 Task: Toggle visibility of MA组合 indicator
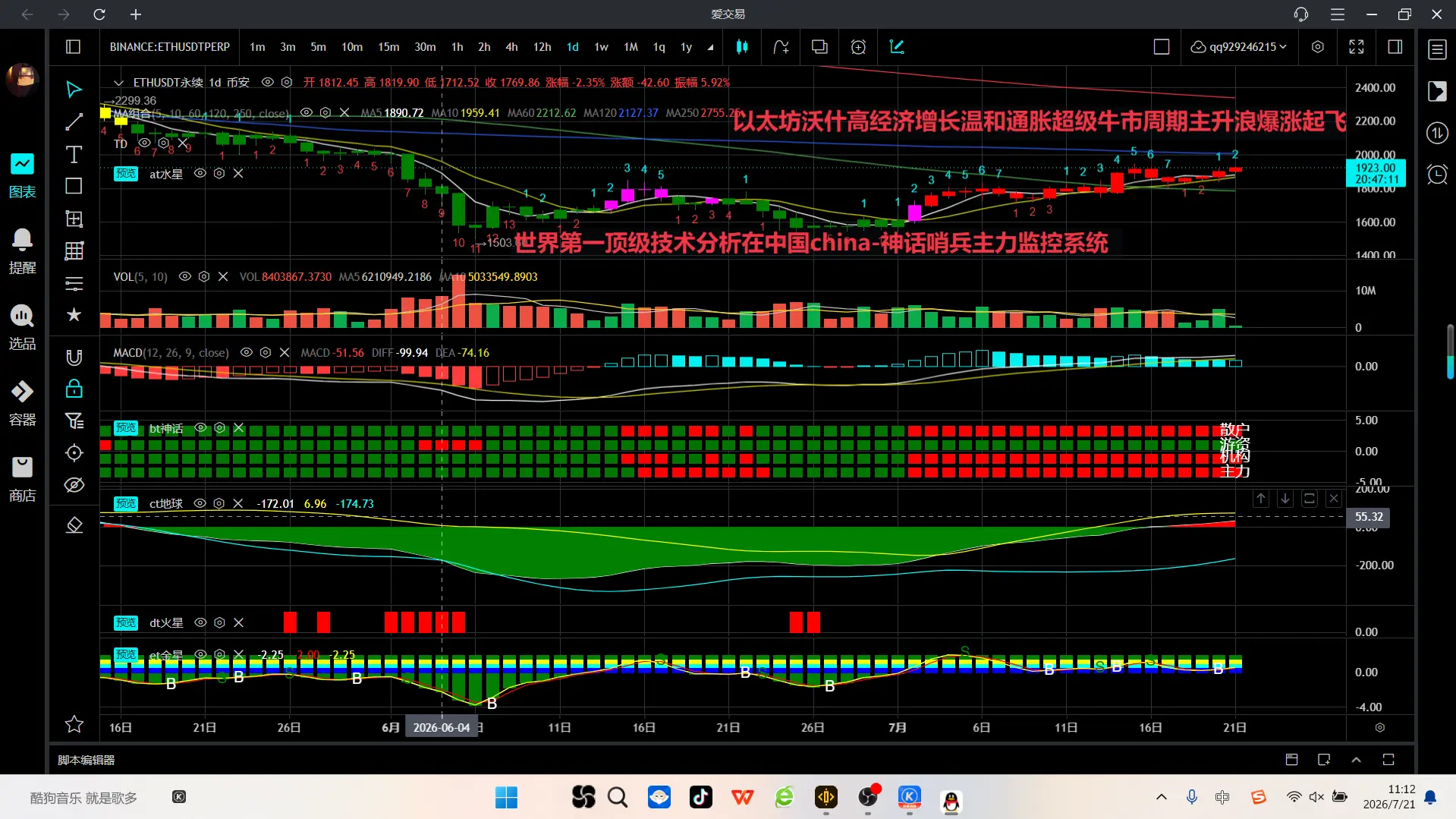(307, 112)
